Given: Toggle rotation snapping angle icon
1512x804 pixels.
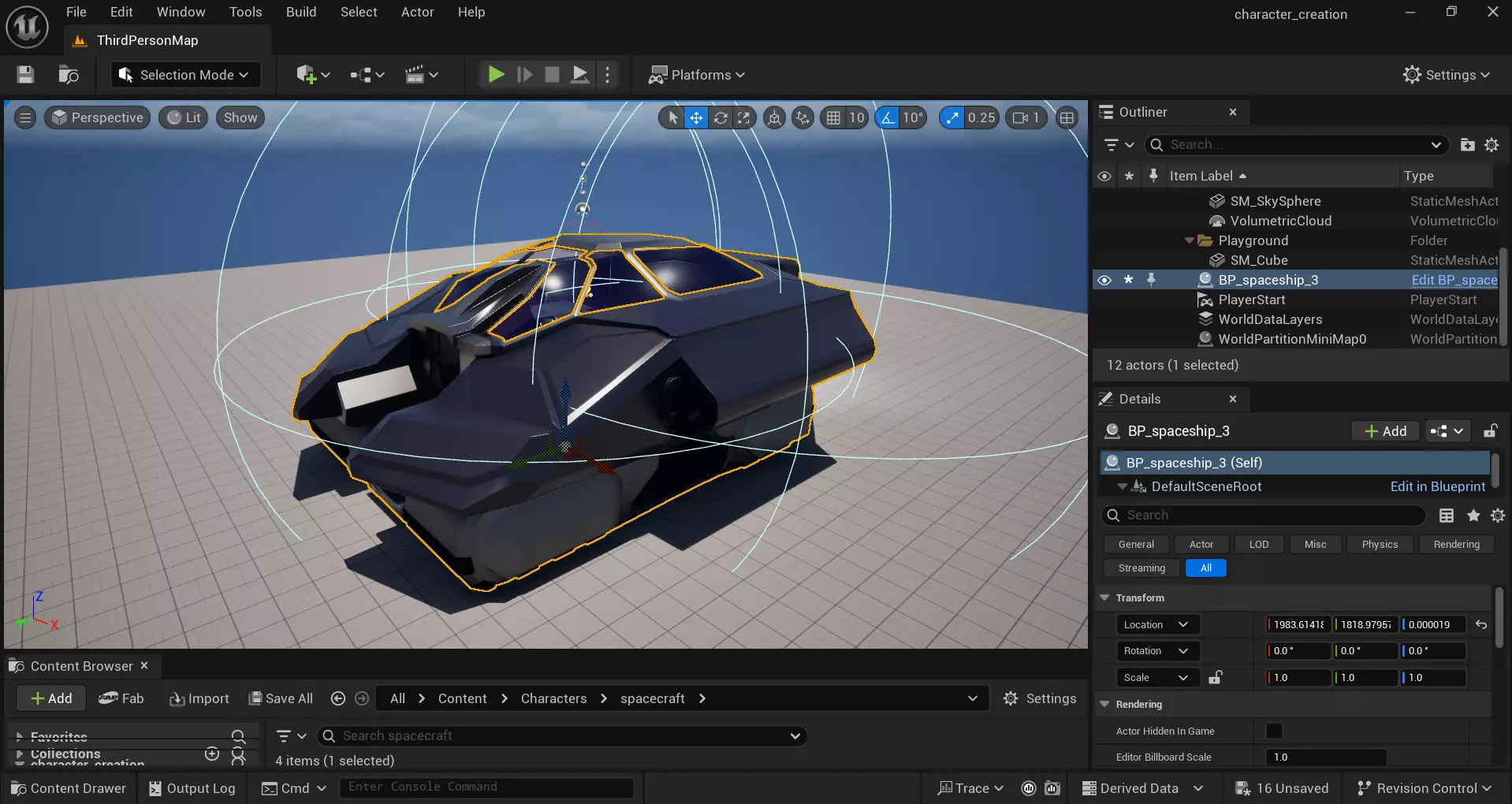Looking at the screenshot, I should (x=888, y=117).
